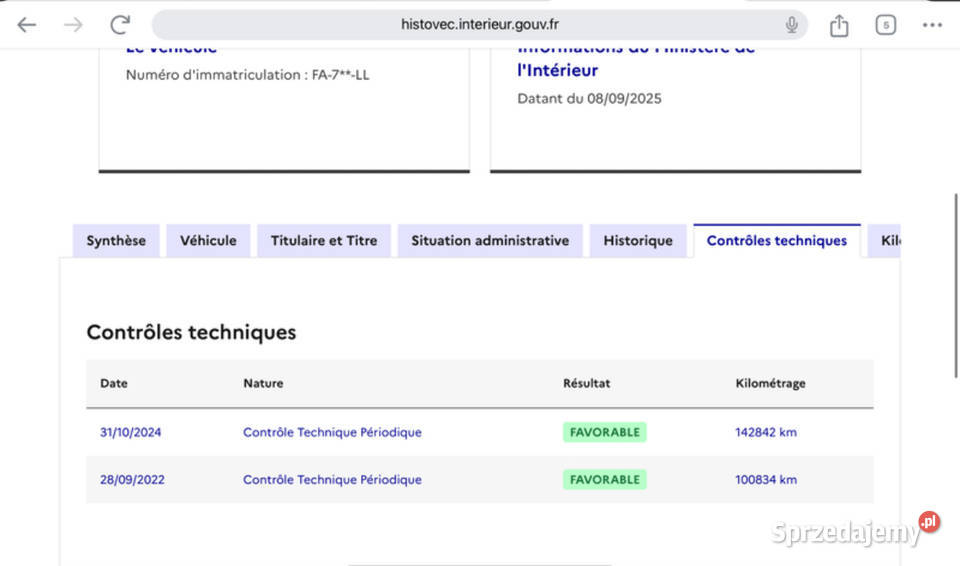Tap the browser back arrow
Screen dimensions: 960x566
point(27,25)
